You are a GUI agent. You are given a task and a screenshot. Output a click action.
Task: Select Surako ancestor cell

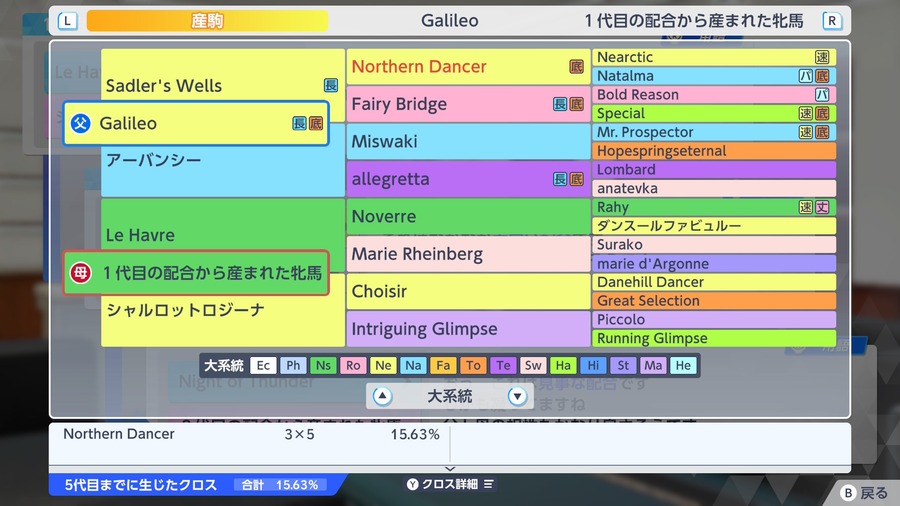[x=714, y=244]
